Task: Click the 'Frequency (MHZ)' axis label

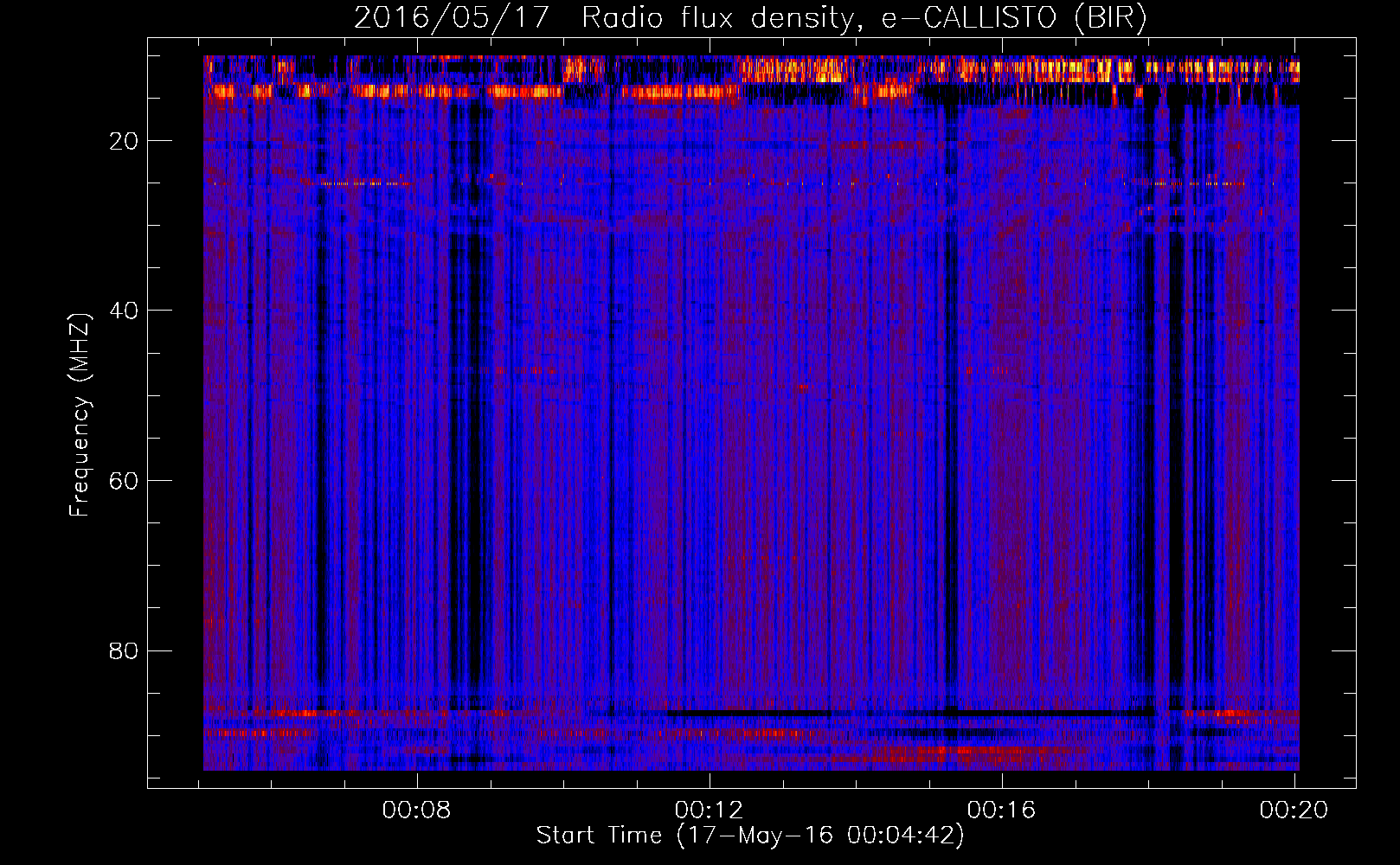Action: point(80,415)
